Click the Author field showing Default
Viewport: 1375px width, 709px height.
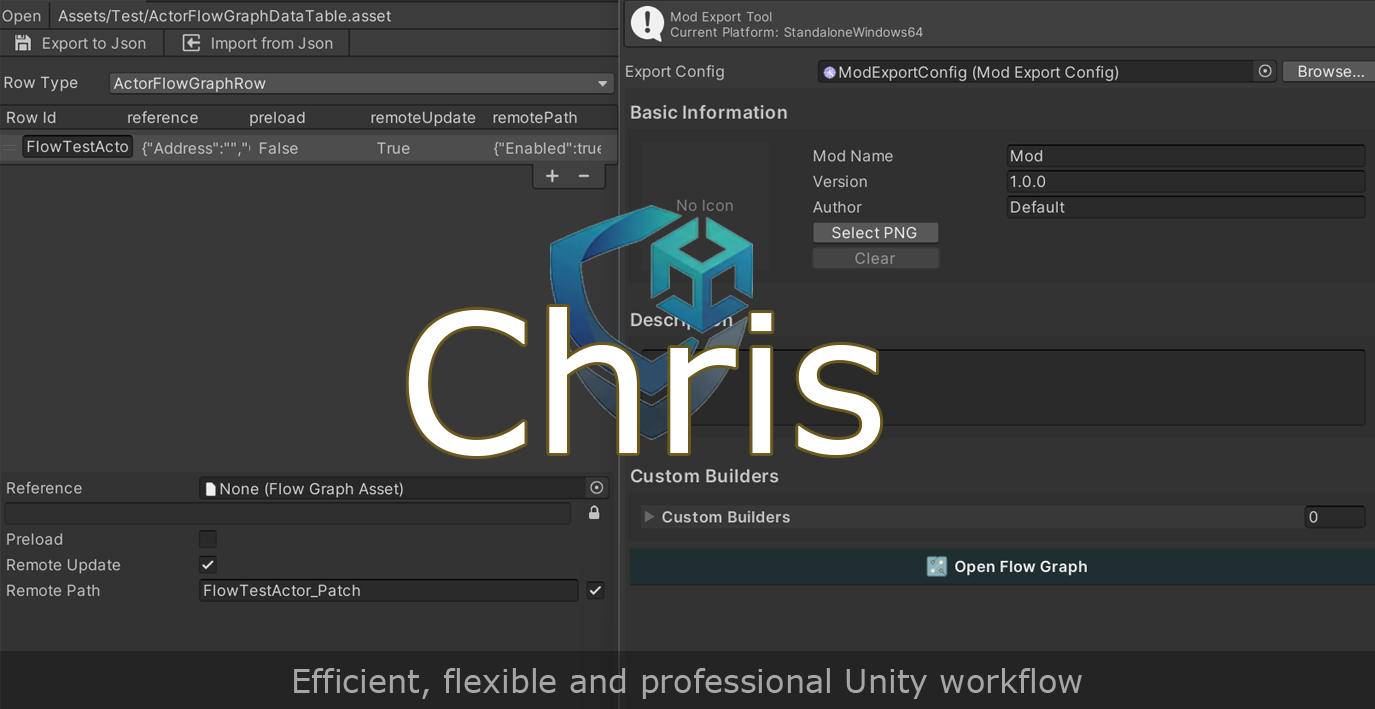coord(1185,207)
